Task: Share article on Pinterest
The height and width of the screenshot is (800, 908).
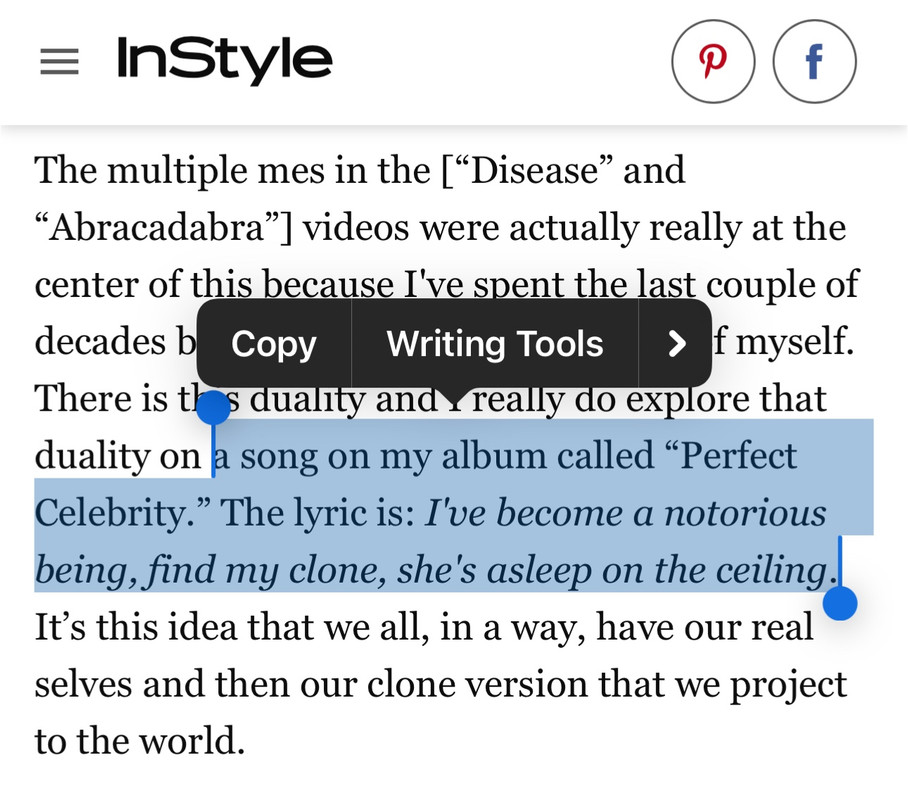Action: click(713, 61)
